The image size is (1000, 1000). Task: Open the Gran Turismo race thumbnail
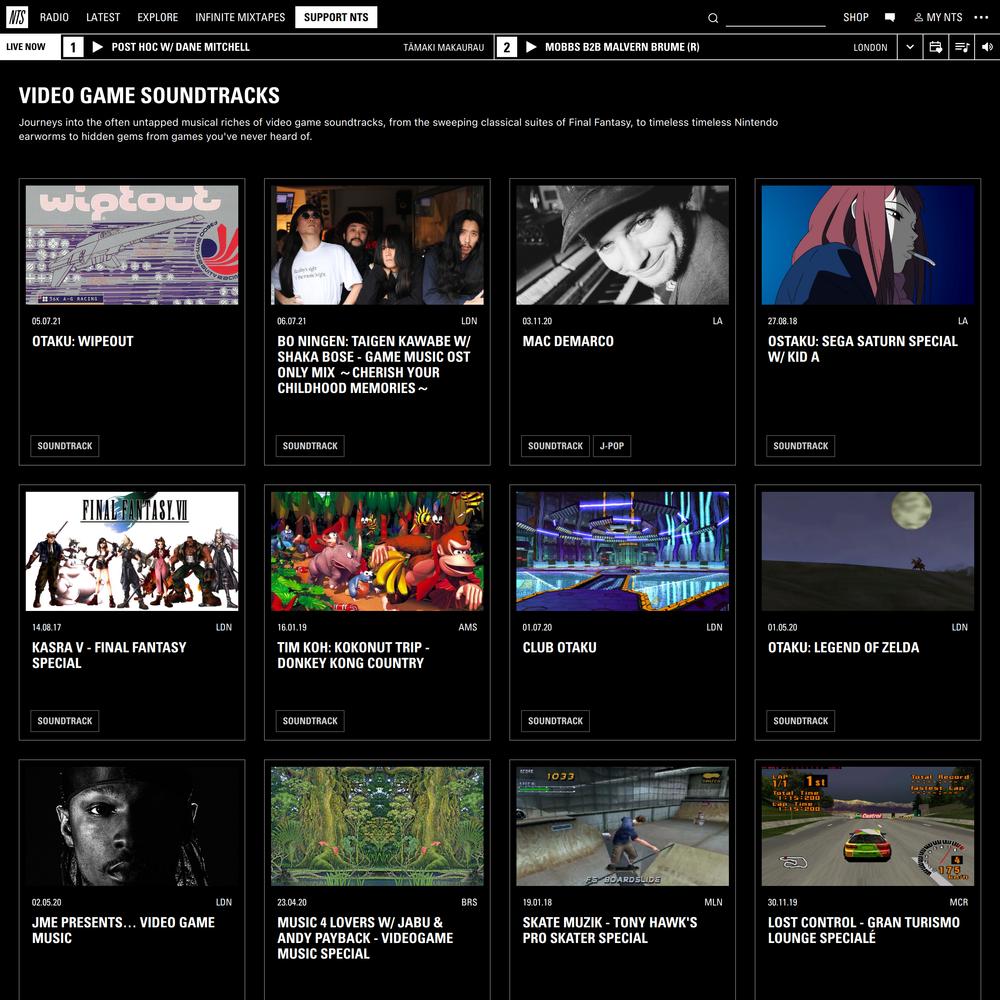(x=867, y=827)
